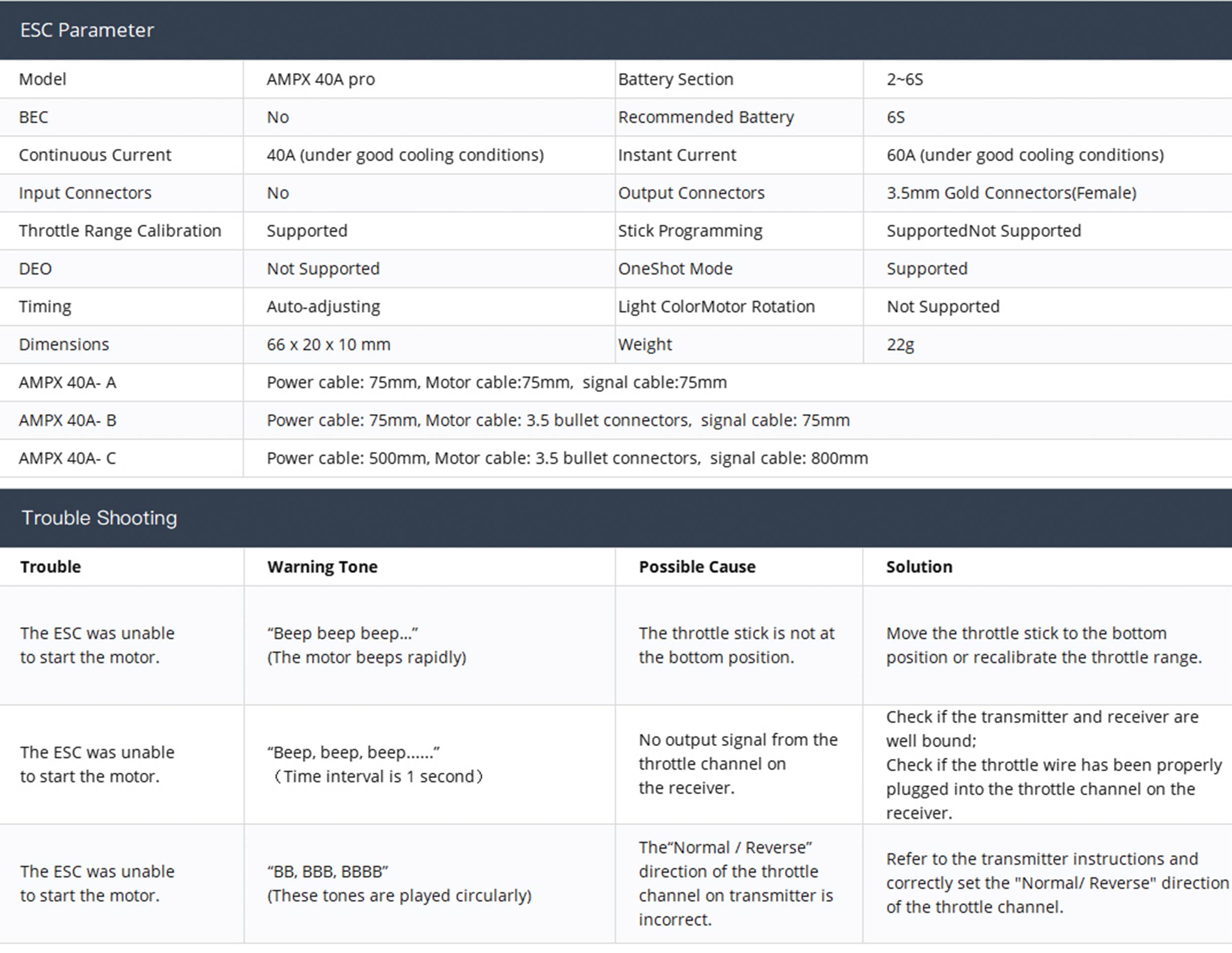Screen dimensions: 1232x953
Task: Select the 66 x 20 x 10 mm dimensions
Action: 328,344
